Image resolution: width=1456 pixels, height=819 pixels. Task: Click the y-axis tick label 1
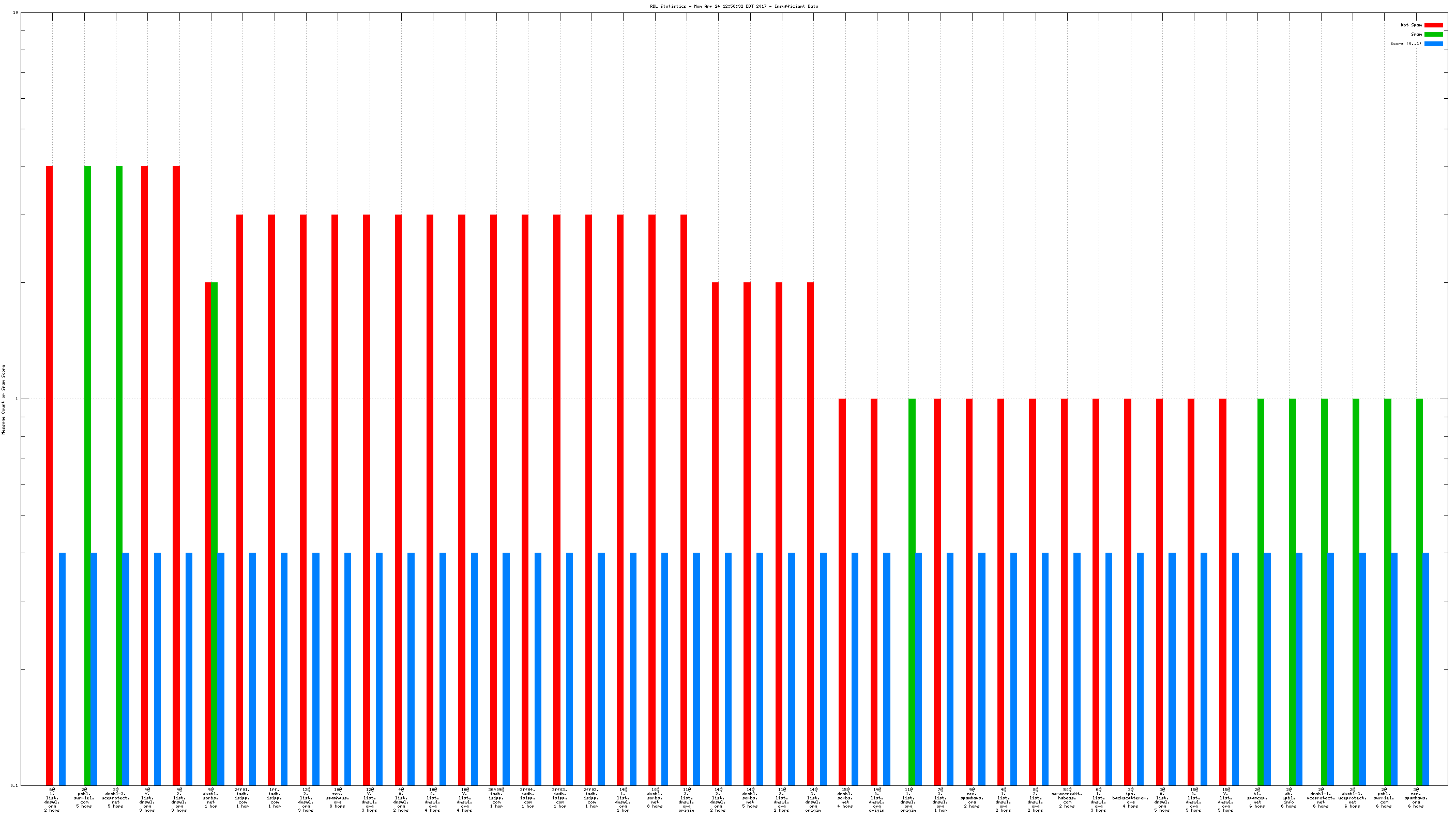tap(17, 399)
